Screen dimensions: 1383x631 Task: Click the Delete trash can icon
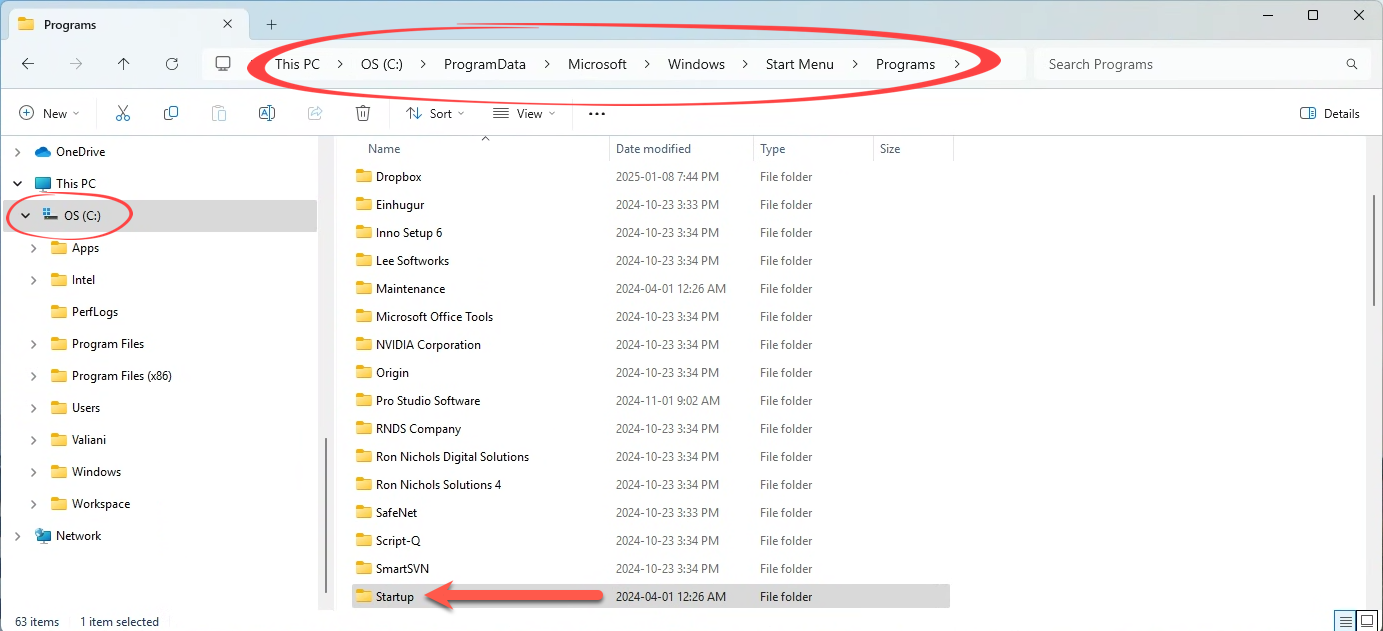[x=363, y=114]
